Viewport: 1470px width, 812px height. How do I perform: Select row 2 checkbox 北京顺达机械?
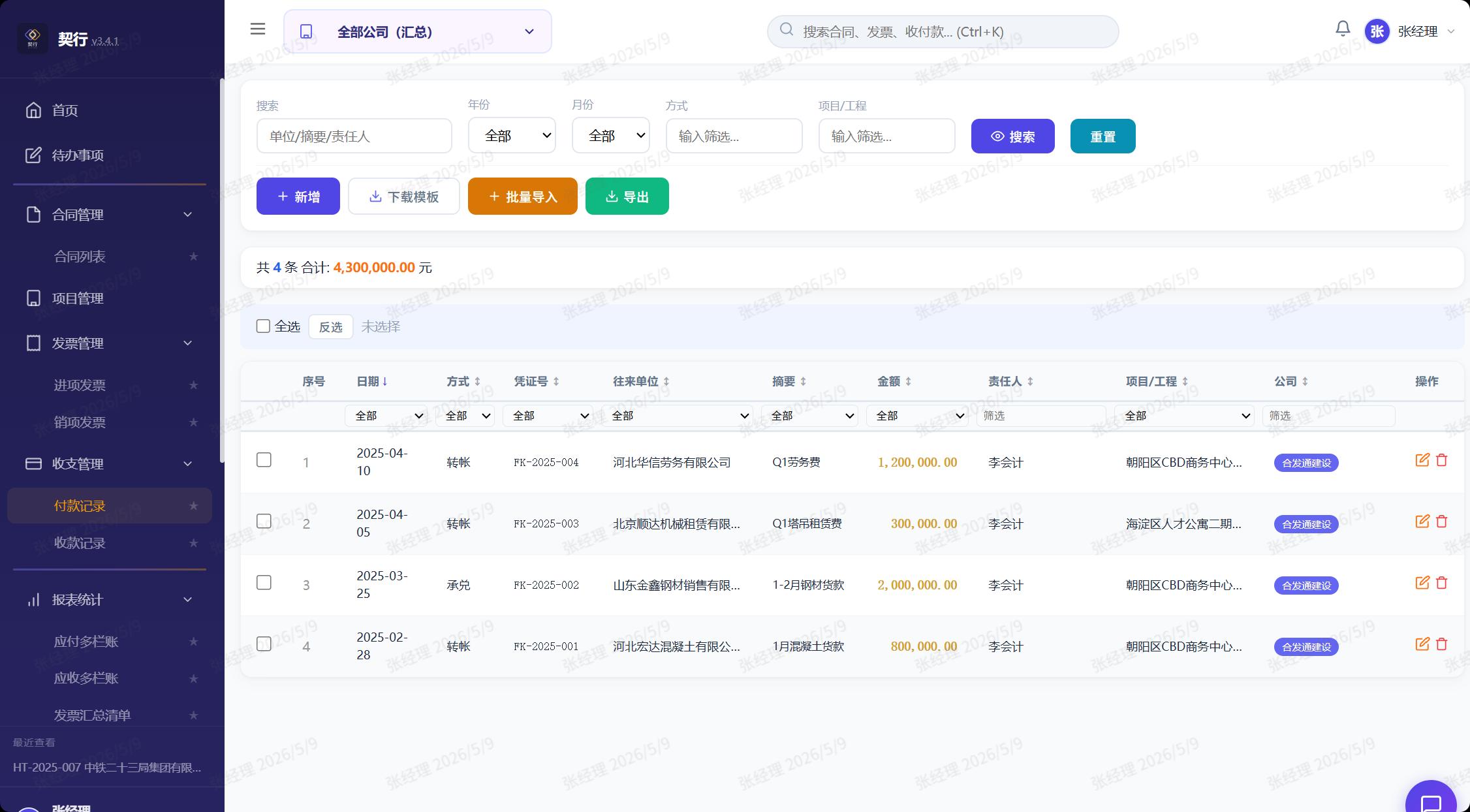coord(264,522)
